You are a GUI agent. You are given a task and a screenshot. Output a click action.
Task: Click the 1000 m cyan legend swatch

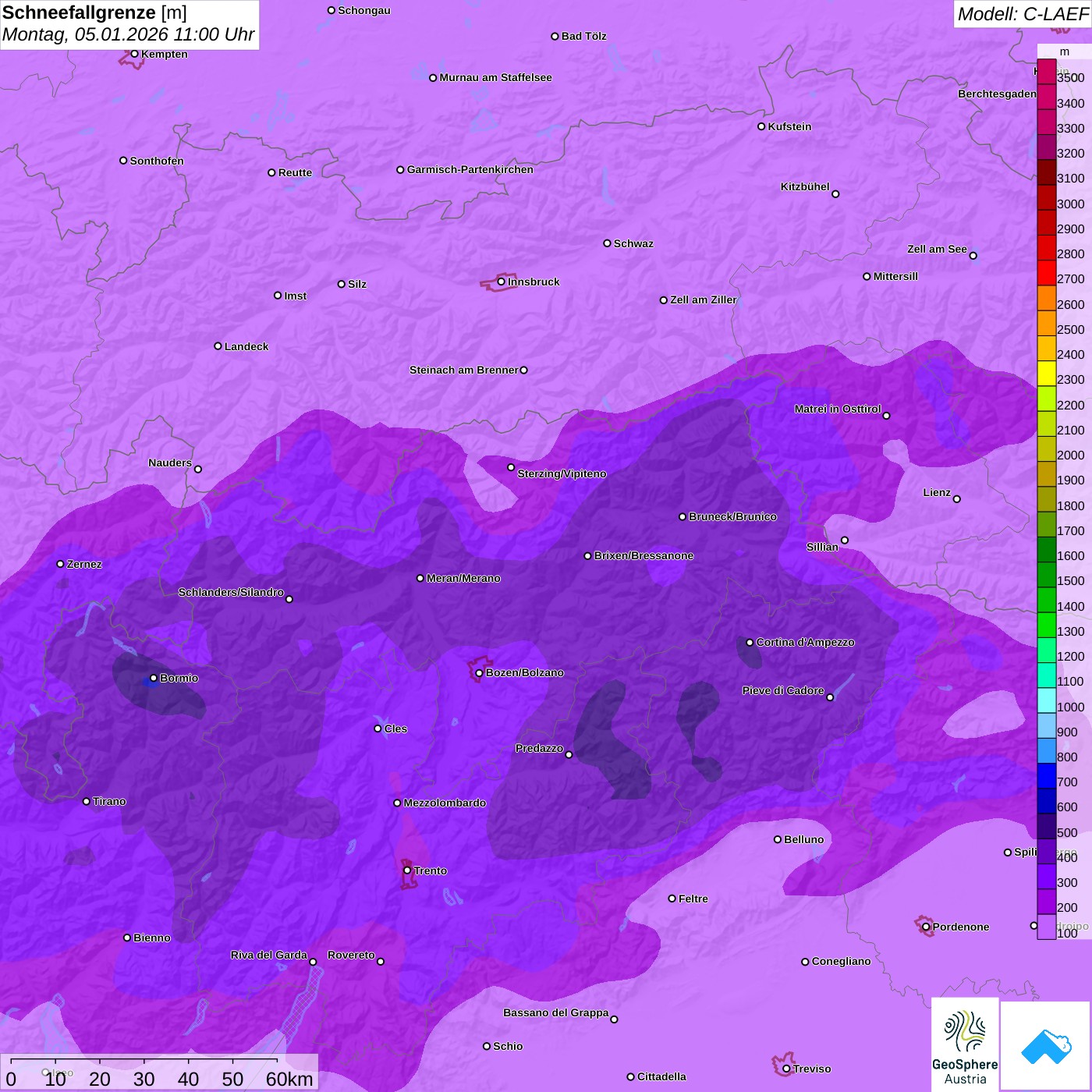pos(1046,700)
